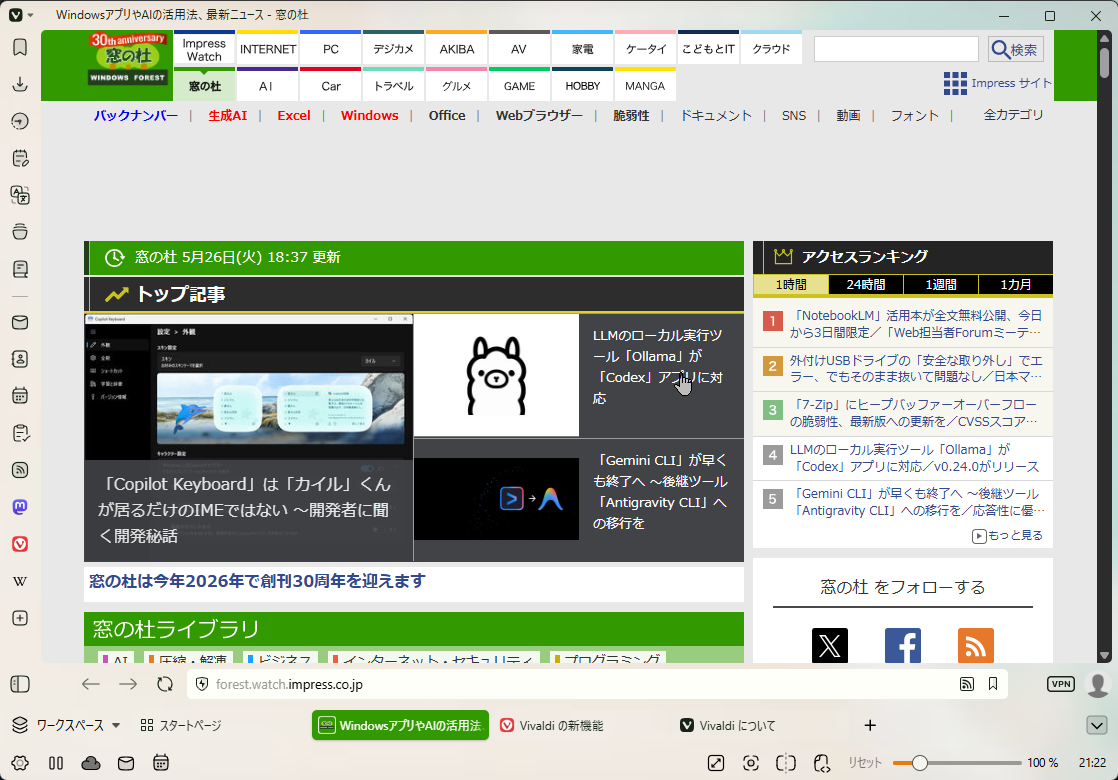Open the Vivaldi main menu dropdown
1118x780 pixels.
coord(21,15)
